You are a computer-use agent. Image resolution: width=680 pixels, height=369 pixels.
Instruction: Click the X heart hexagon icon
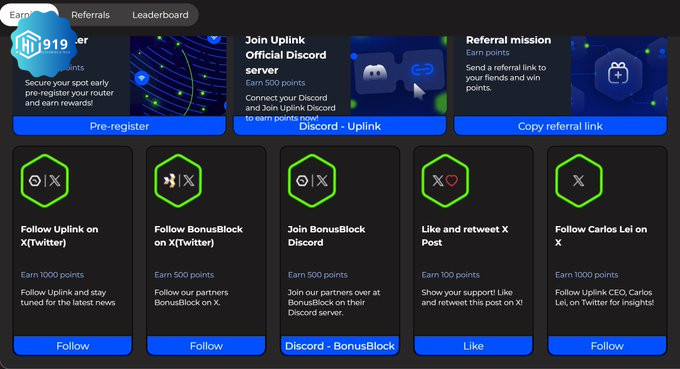pos(445,180)
